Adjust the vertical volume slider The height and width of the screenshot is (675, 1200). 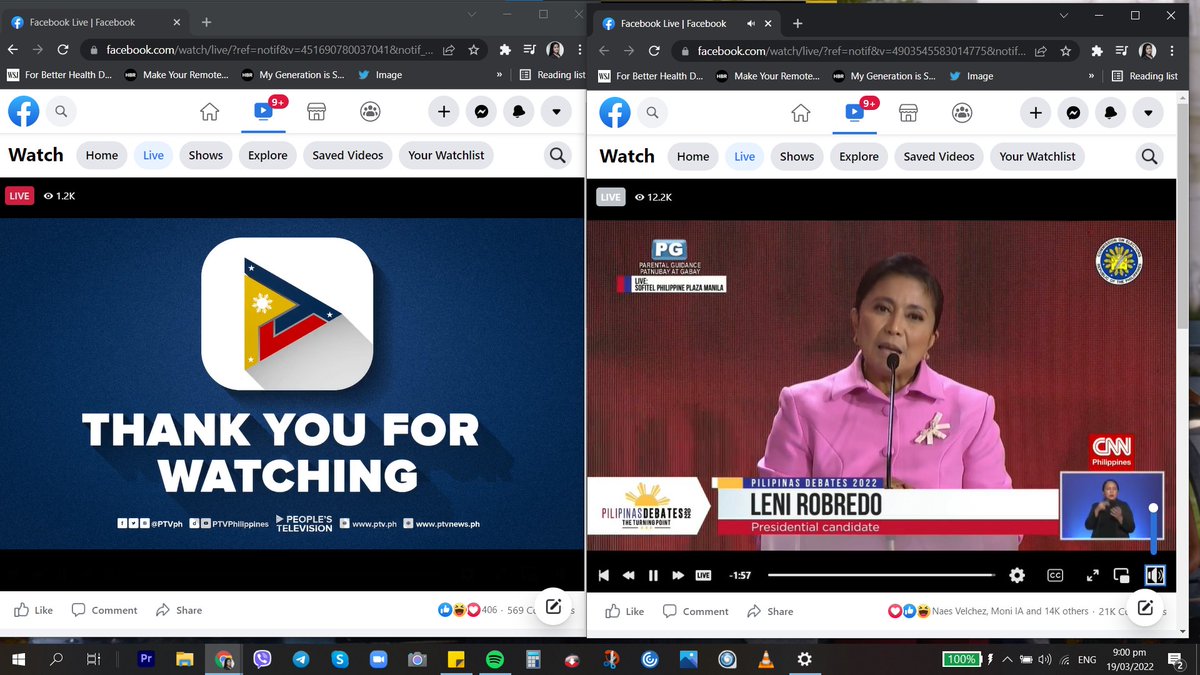pyautogui.click(x=1153, y=530)
